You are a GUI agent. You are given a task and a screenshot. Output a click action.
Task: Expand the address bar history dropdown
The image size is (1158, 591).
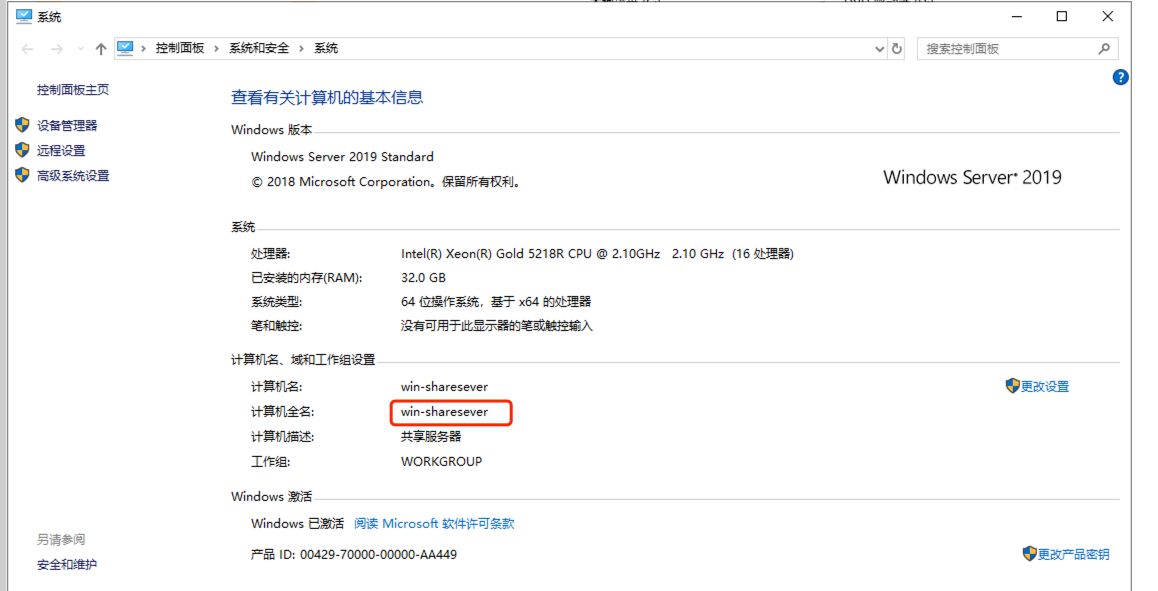(x=879, y=49)
